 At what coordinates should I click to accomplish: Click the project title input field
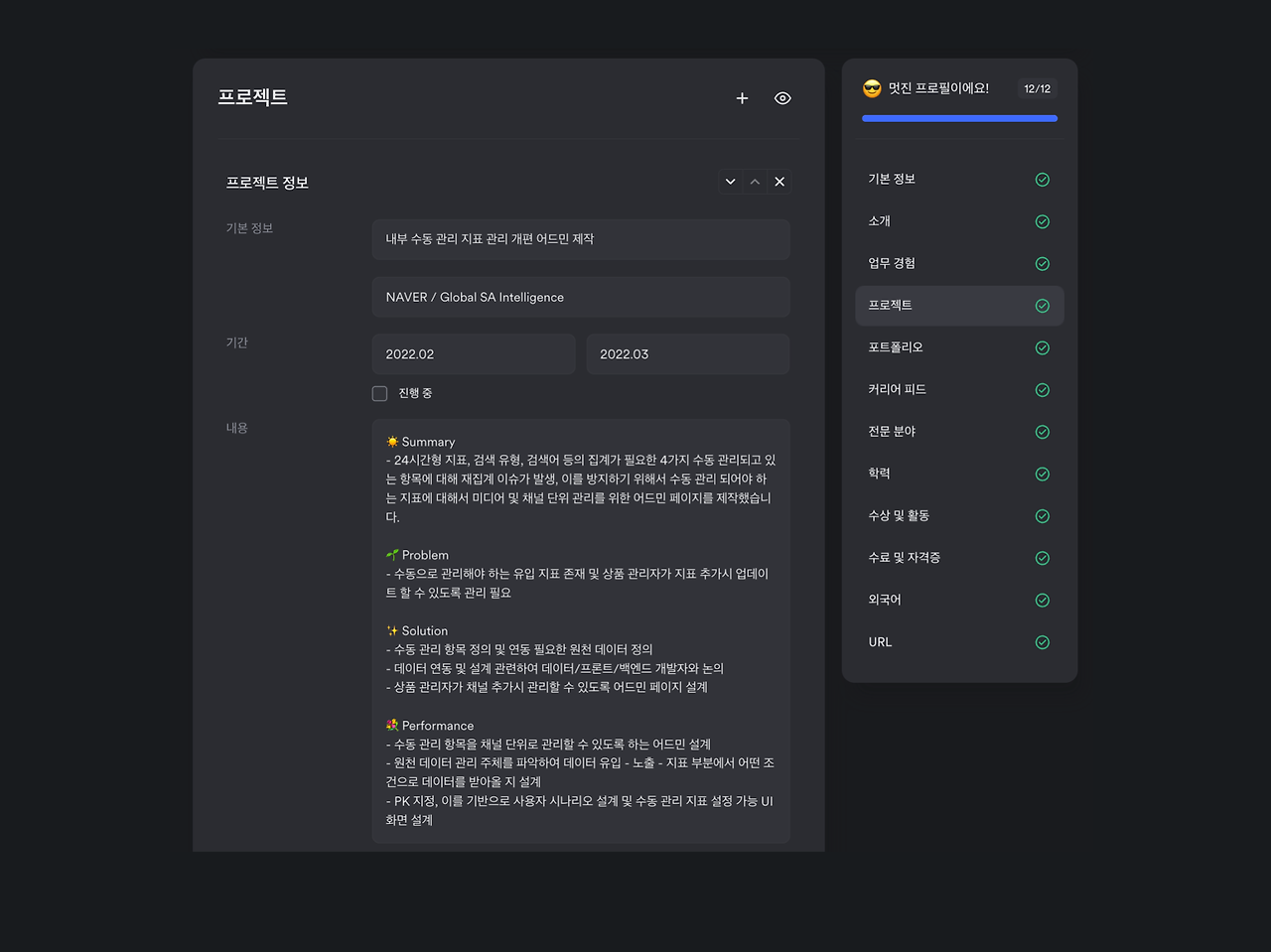(x=581, y=239)
